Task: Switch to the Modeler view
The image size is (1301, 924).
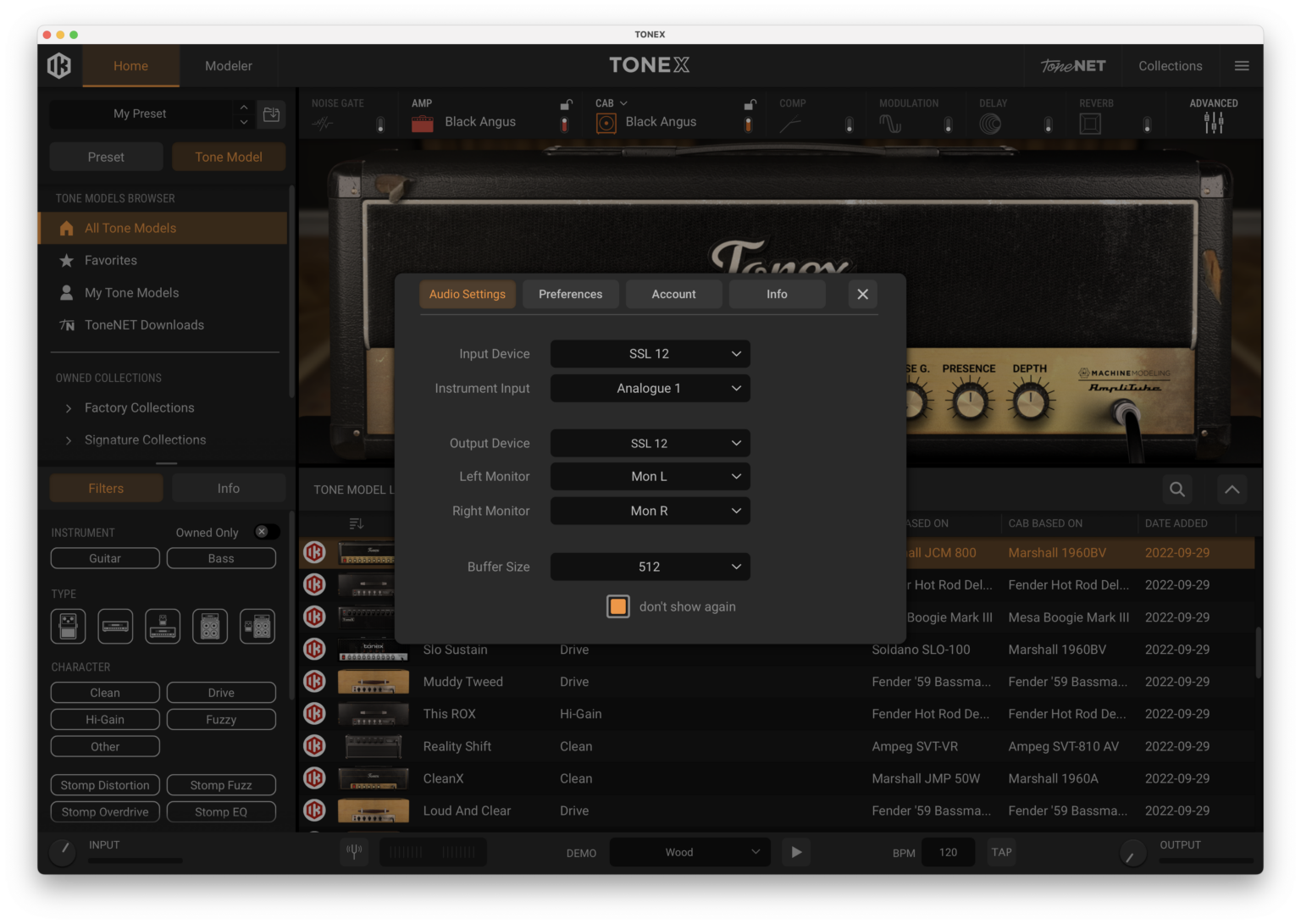Action: click(x=227, y=65)
